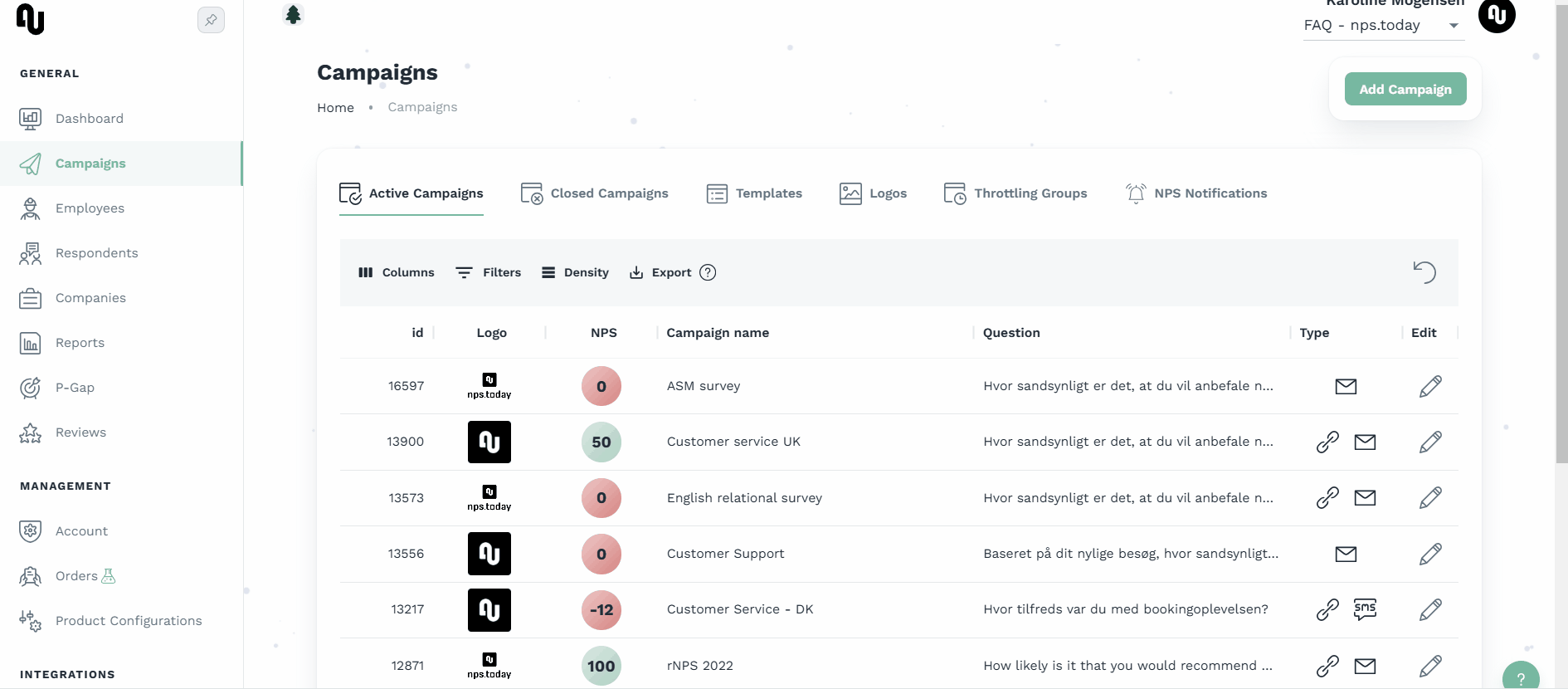Click the reset/undo arrow icon in table toolbar
This screenshot has height=689, width=1568.
pos(1424,272)
